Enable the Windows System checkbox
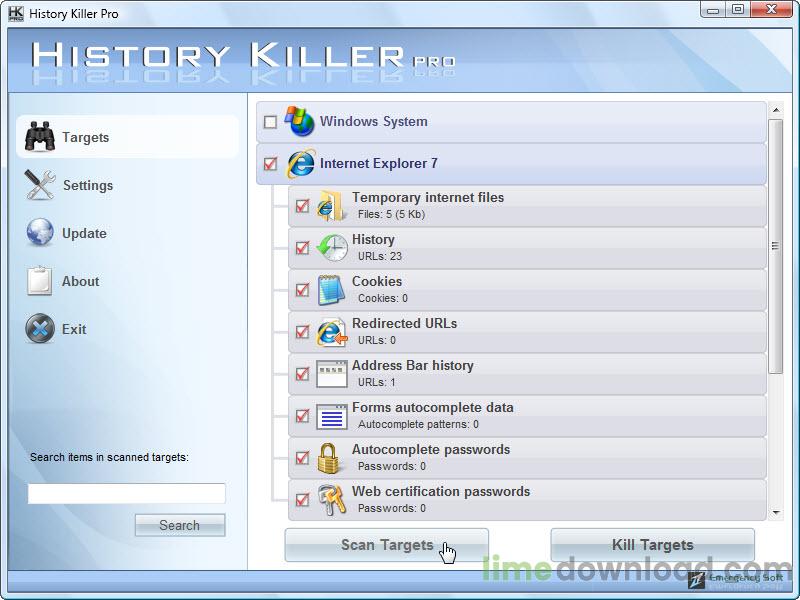 (270, 122)
